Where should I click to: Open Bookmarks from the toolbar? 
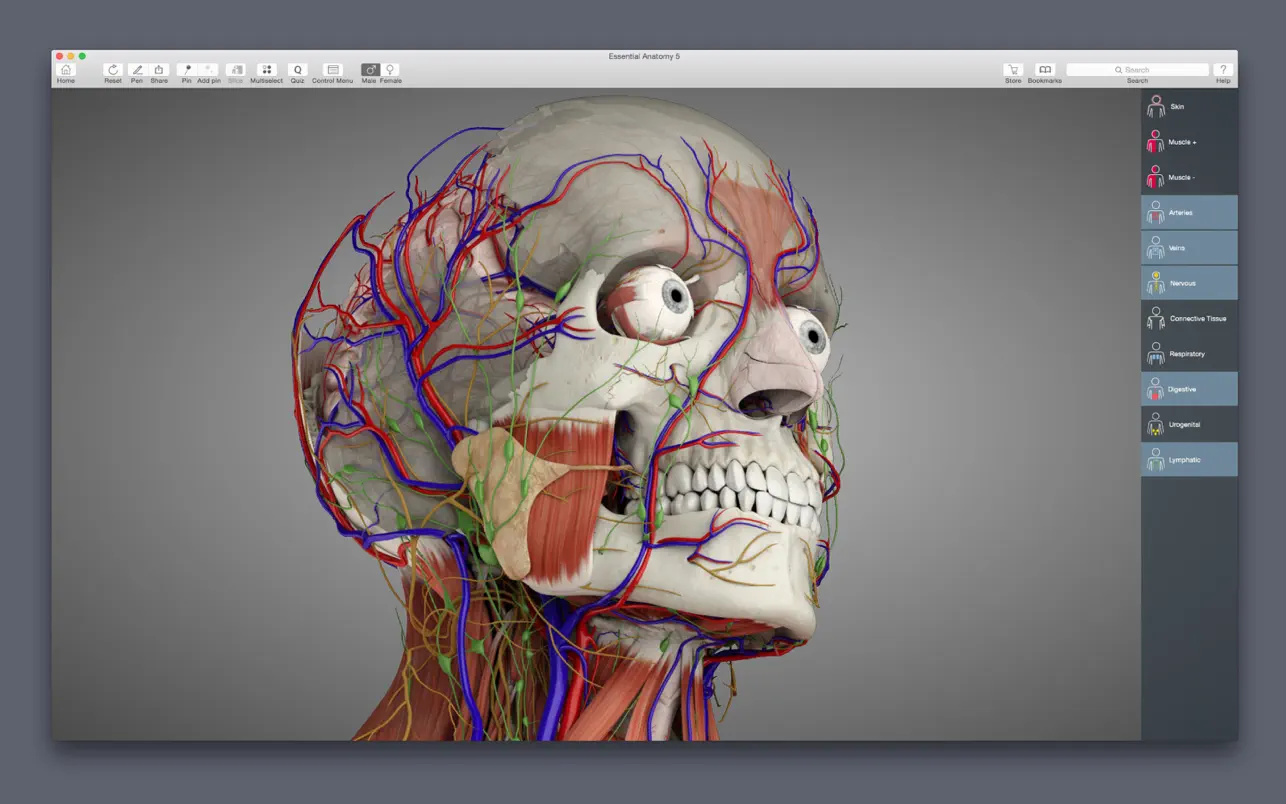1044,71
